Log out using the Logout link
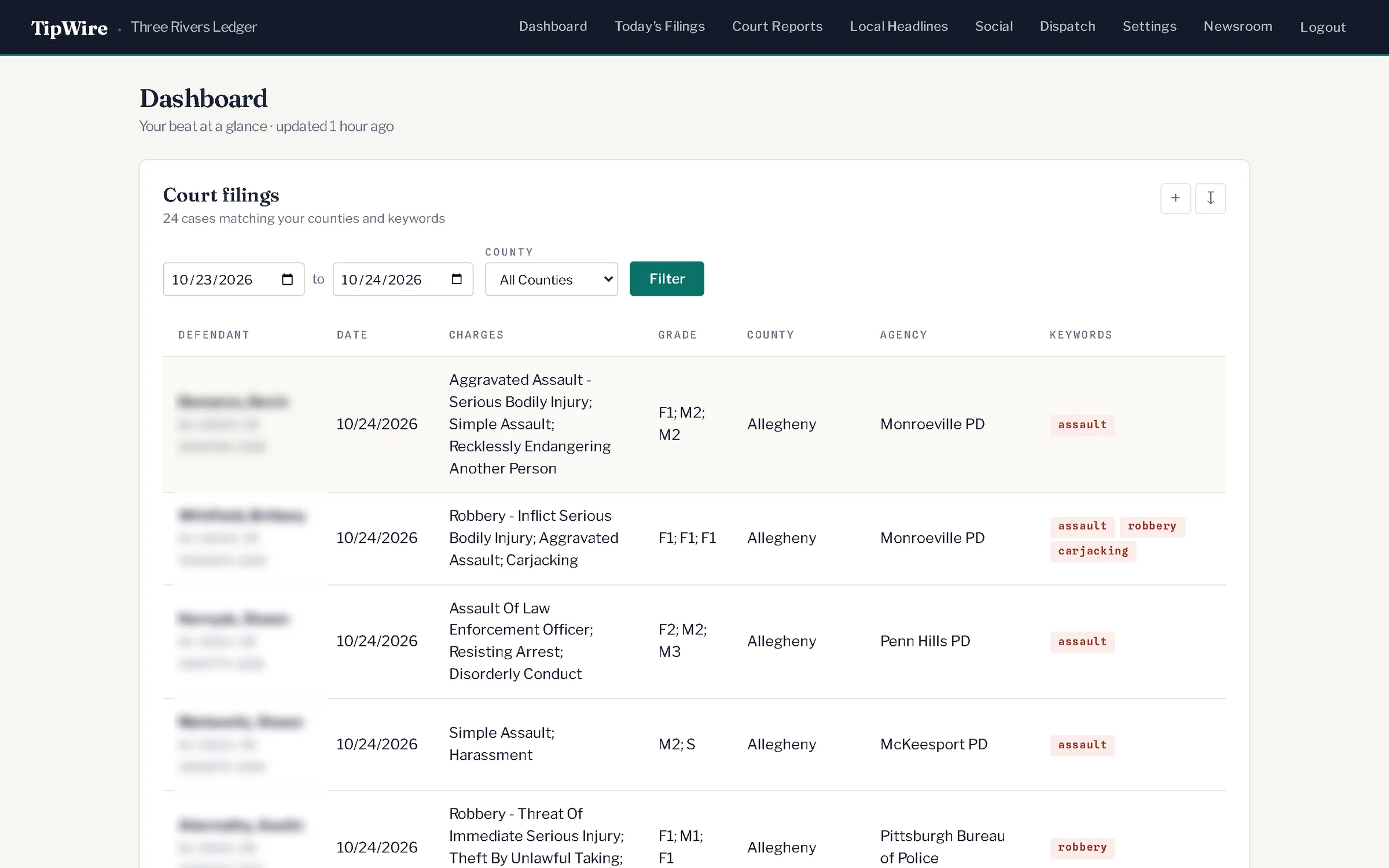This screenshot has width=1389, height=868. tap(1322, 27)
